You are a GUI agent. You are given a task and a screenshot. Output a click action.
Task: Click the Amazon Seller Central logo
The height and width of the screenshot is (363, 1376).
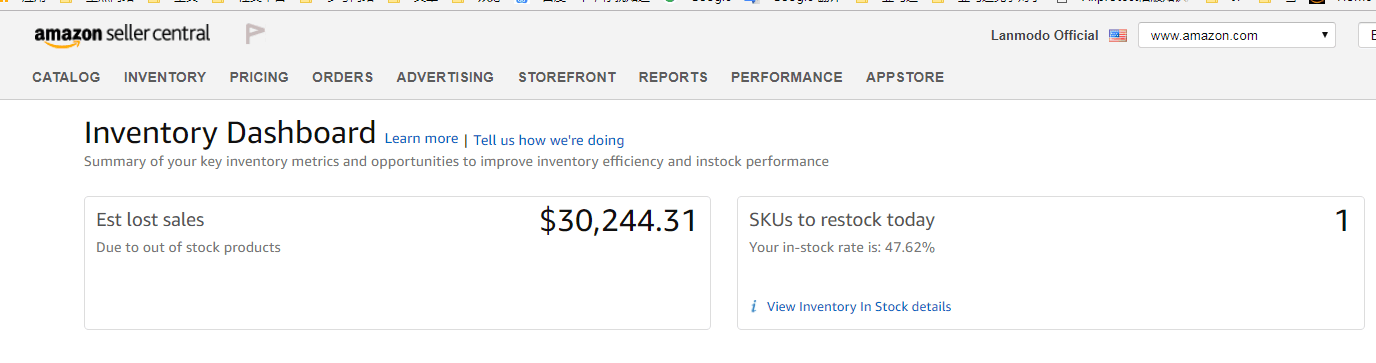click(x=121, y=35)
